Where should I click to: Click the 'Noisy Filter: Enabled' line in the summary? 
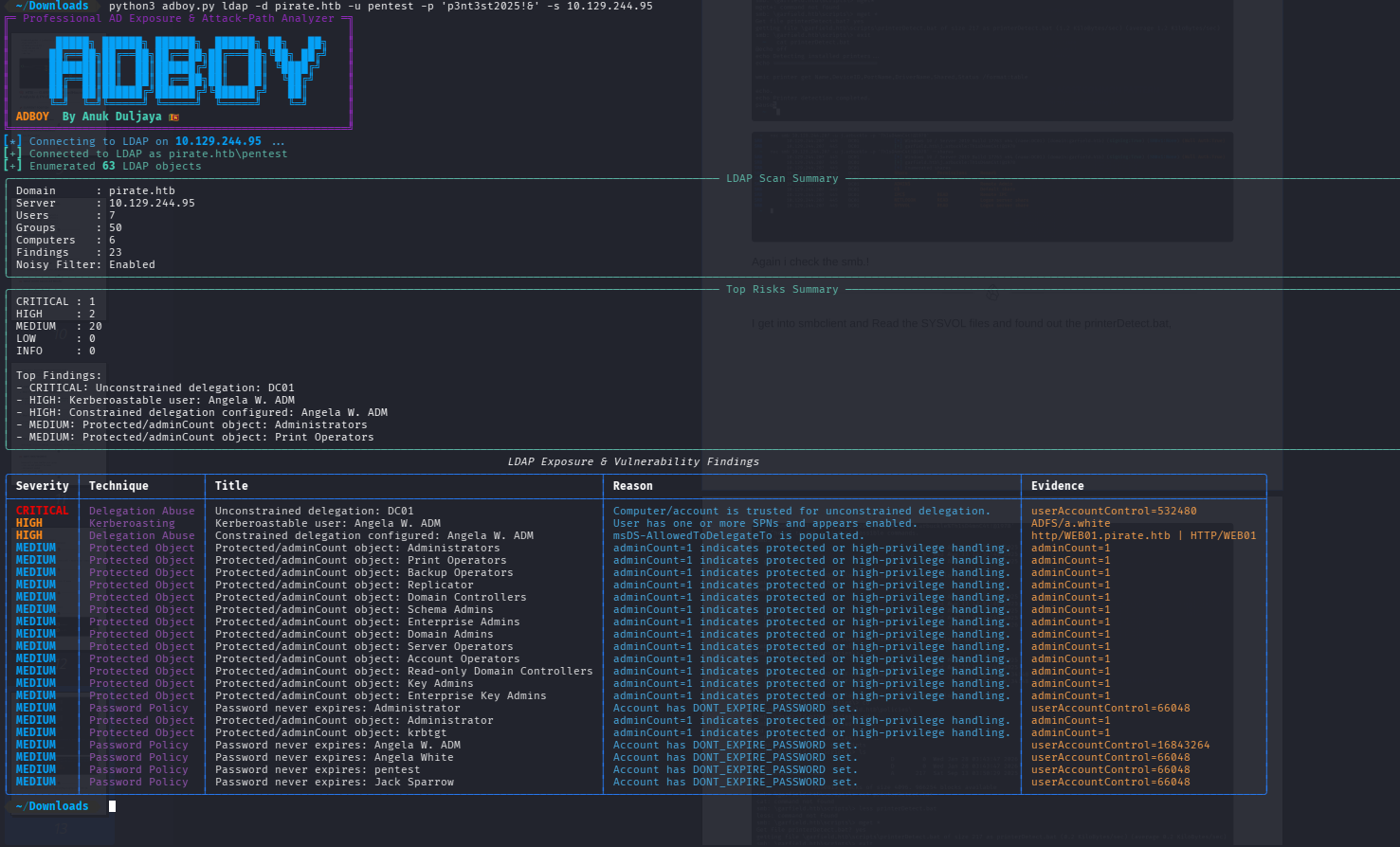pos(85,264)
